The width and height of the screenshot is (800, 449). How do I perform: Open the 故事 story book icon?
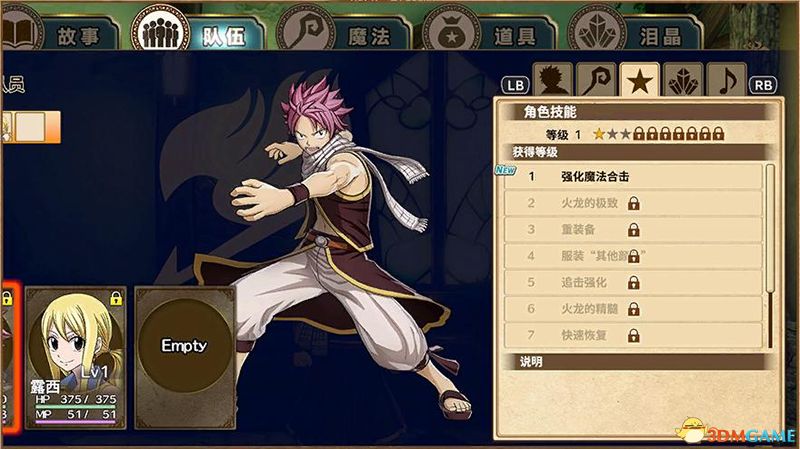tap(20, 31)
